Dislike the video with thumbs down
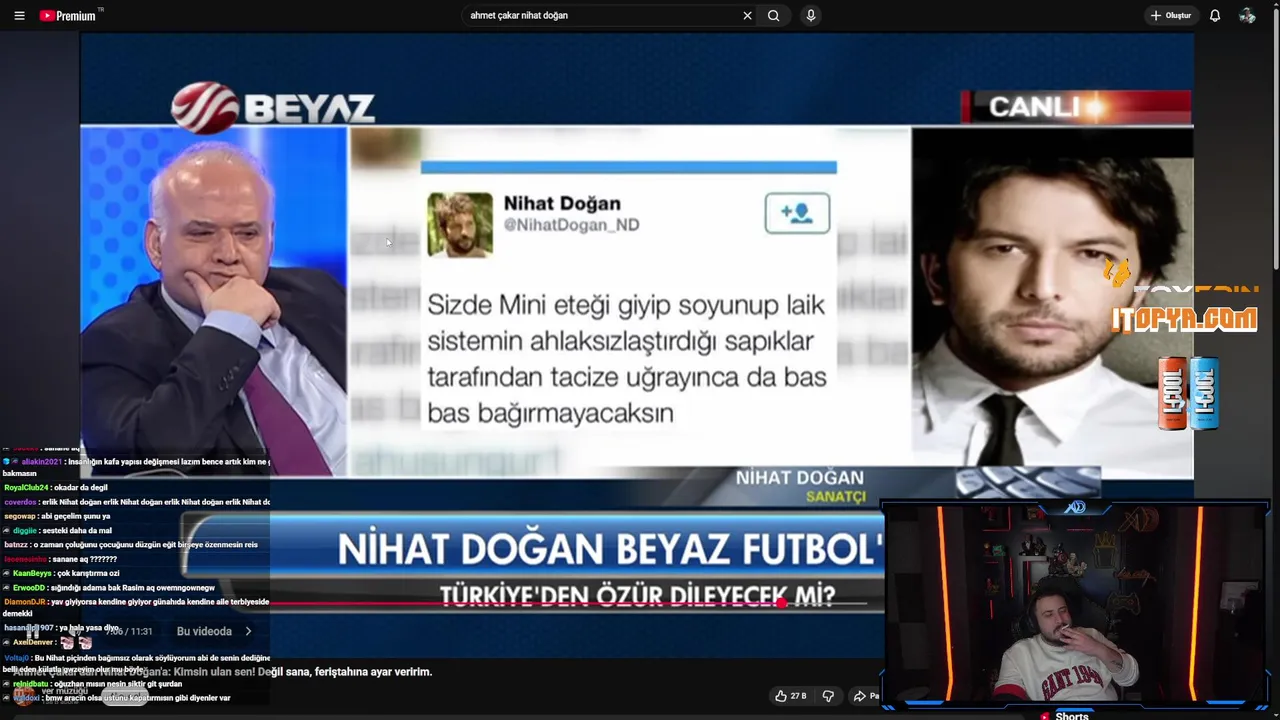The height and width of the screenshot is (720, 1280). (x=828, y=696)
